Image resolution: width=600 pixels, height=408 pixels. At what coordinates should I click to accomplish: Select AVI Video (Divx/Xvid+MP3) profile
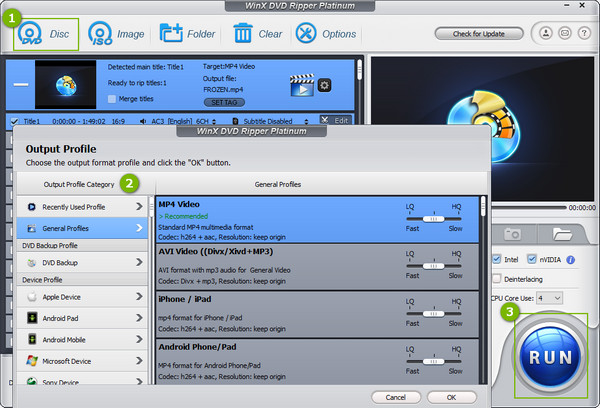click(317, 267)
